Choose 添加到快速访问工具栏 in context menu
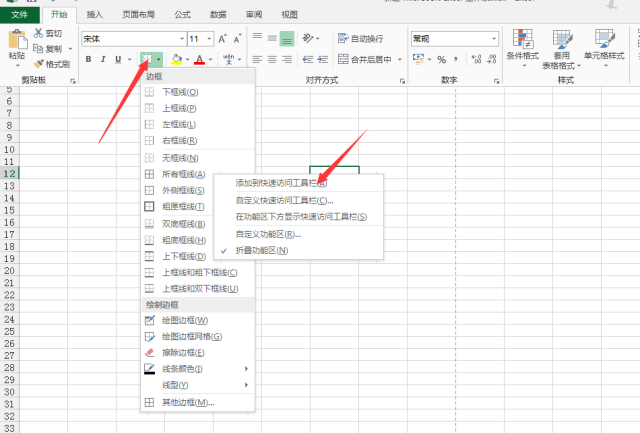This screenshot has width=640, height=433. coord(298,183)
